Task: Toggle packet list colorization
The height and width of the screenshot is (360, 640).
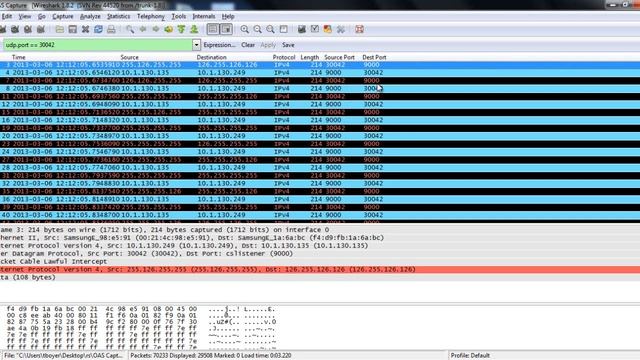Action: [x=213, y=29]
